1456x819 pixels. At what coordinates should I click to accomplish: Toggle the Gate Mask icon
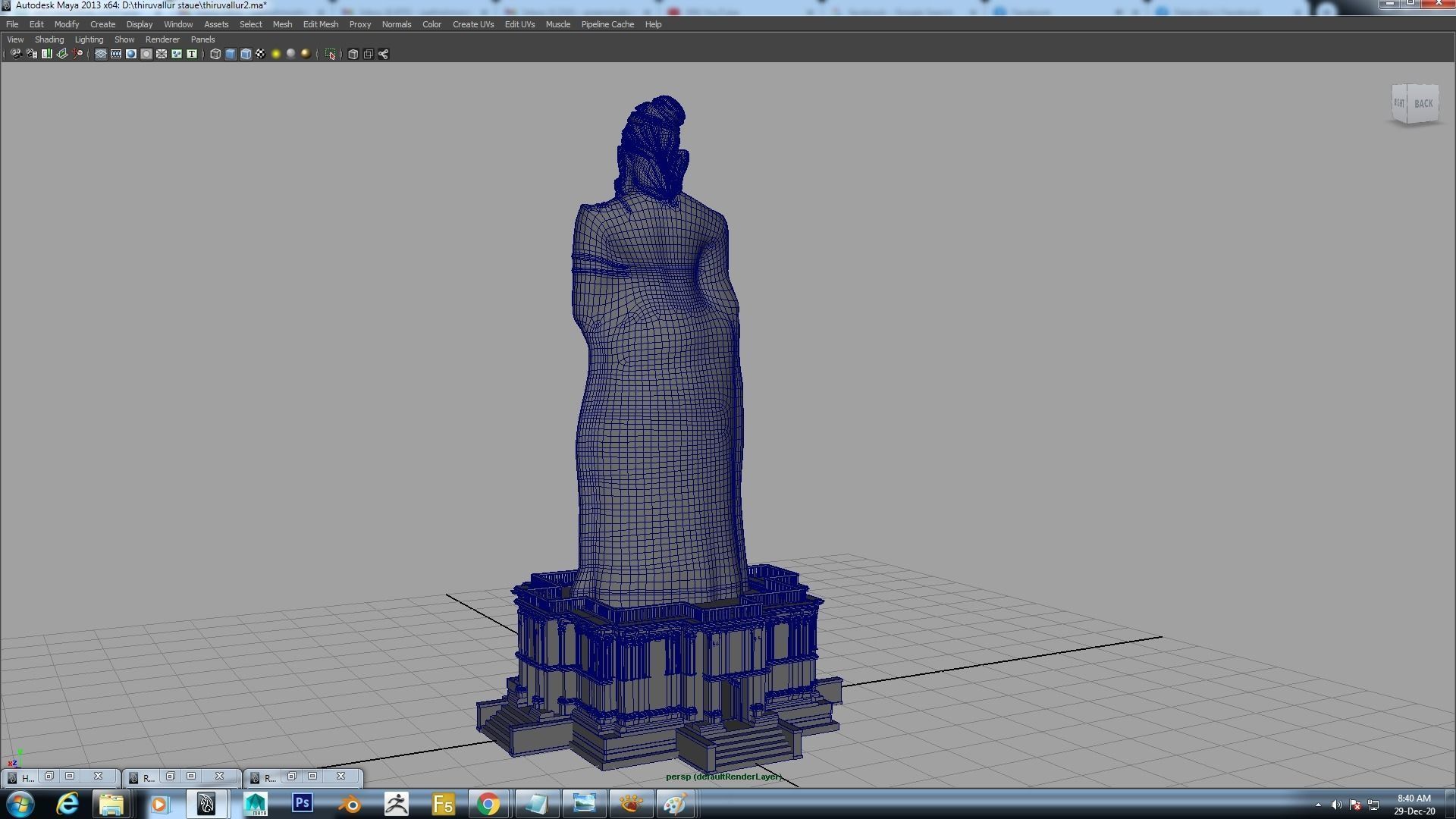(x=146, y=54)
